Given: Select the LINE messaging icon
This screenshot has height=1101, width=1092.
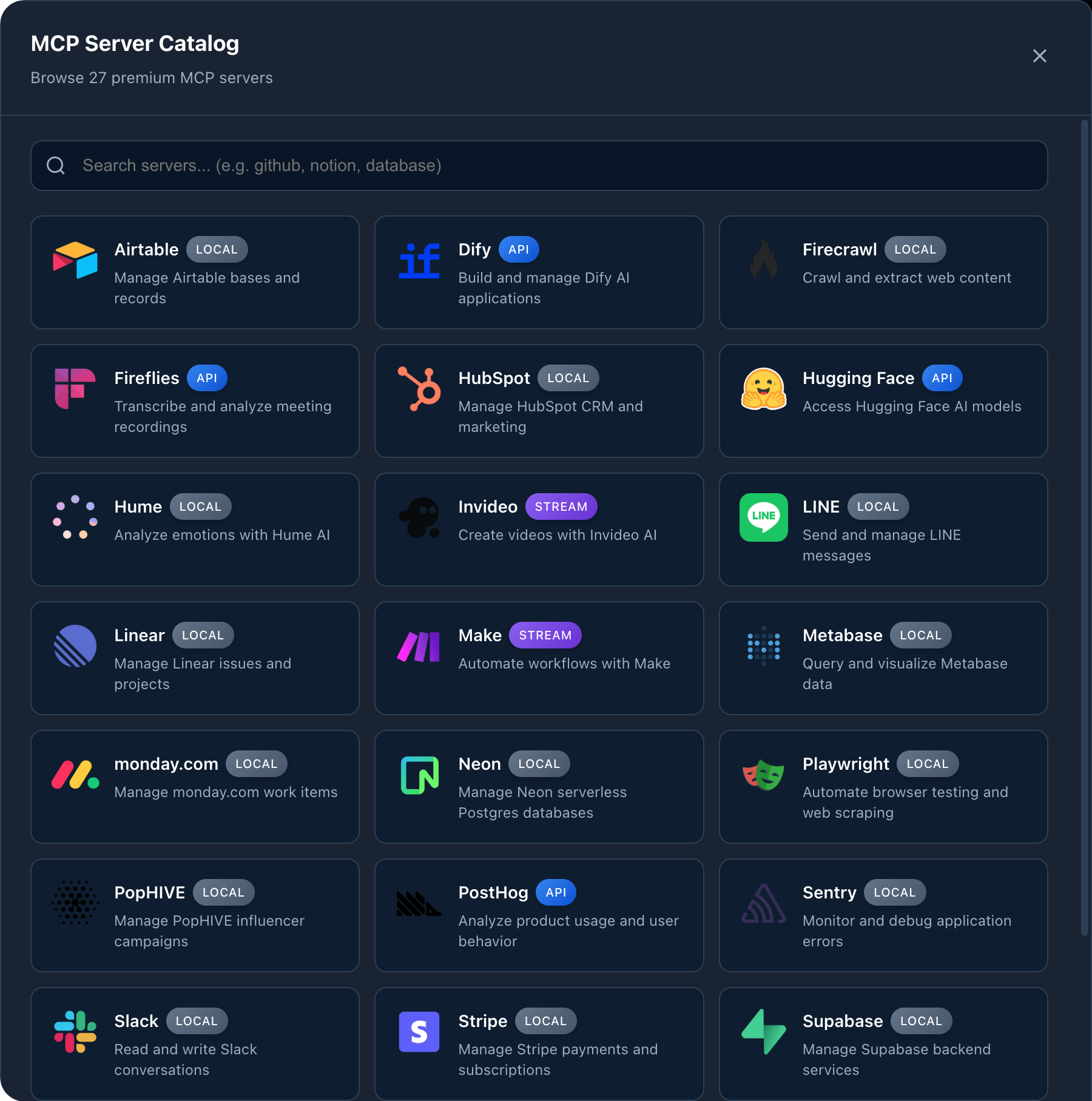Looking at the screenshot, I should (764, 518).
